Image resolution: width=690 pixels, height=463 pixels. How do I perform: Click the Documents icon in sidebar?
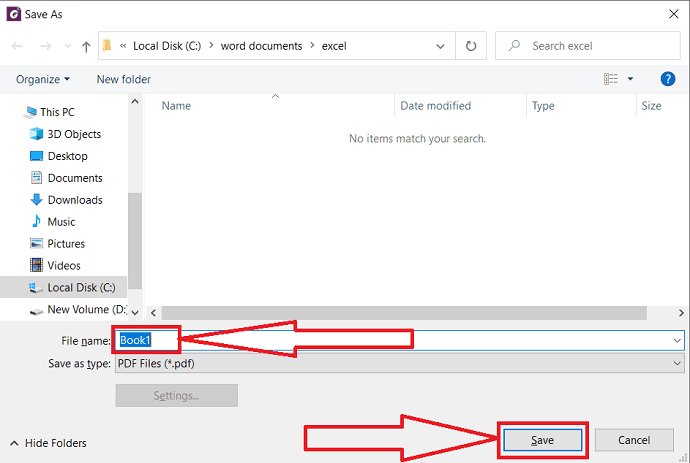pos(36,178)
